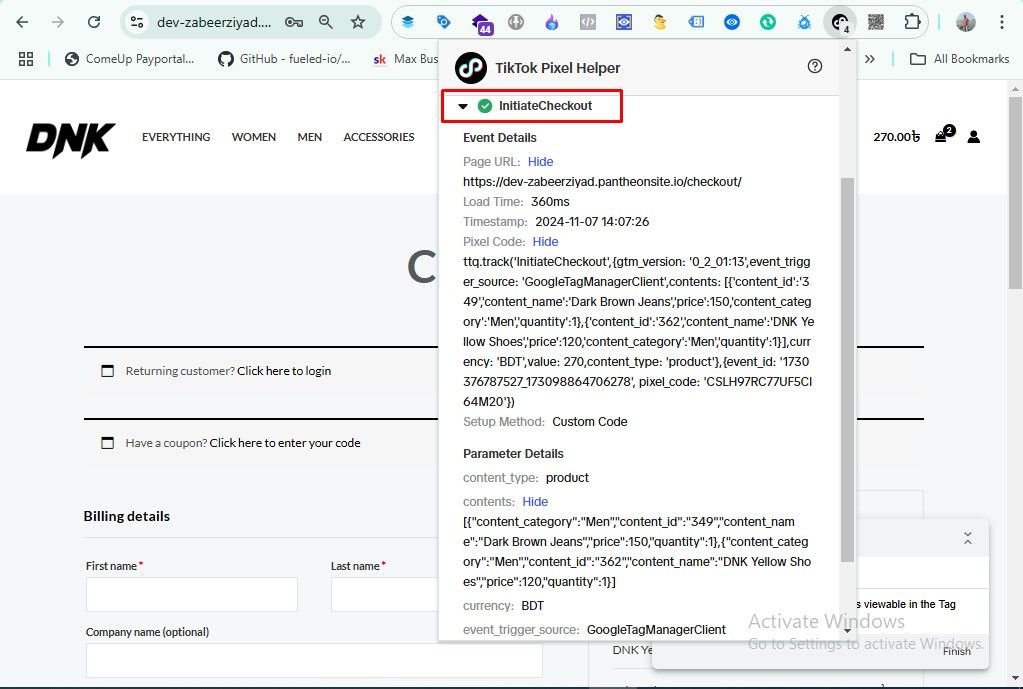The height and width of the screenshot is (689, 1023).
Task: Click the address bar URL text
Action: [214, 22]
